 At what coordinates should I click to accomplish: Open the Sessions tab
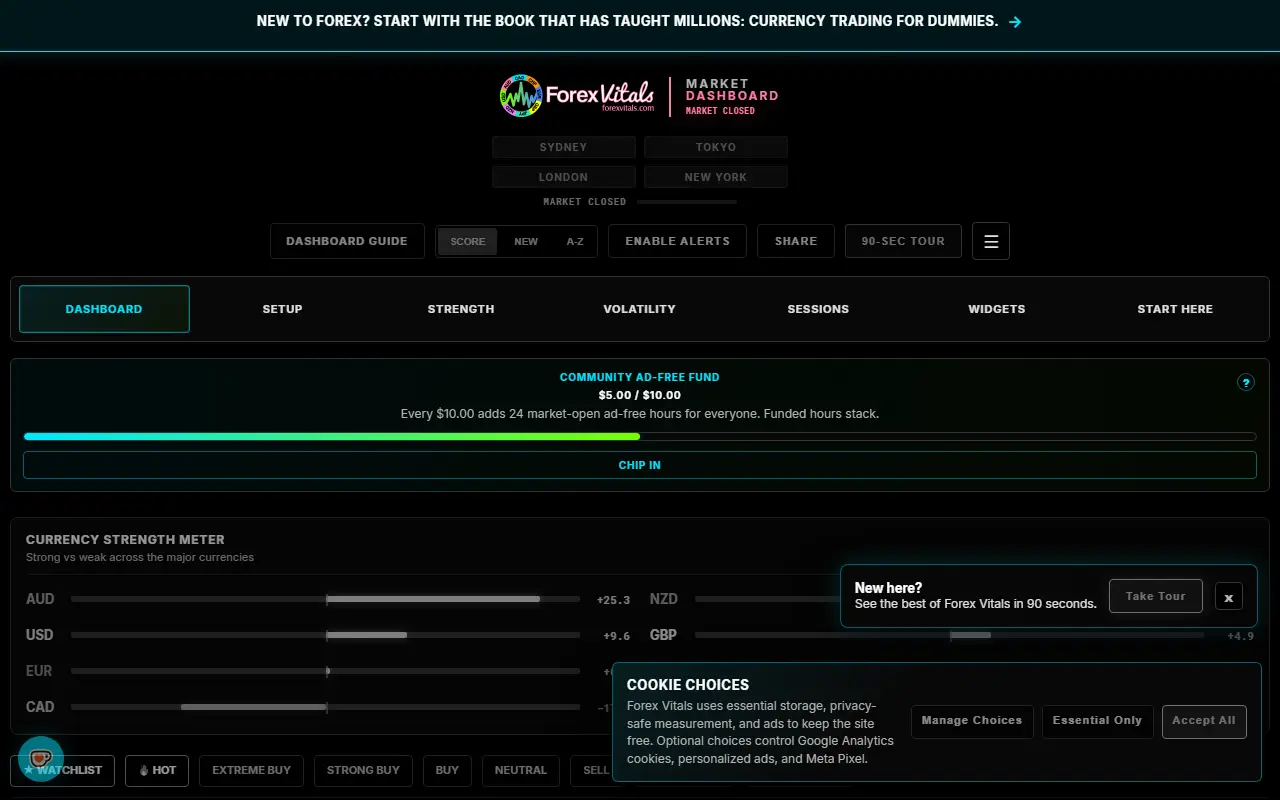point(818,309)
